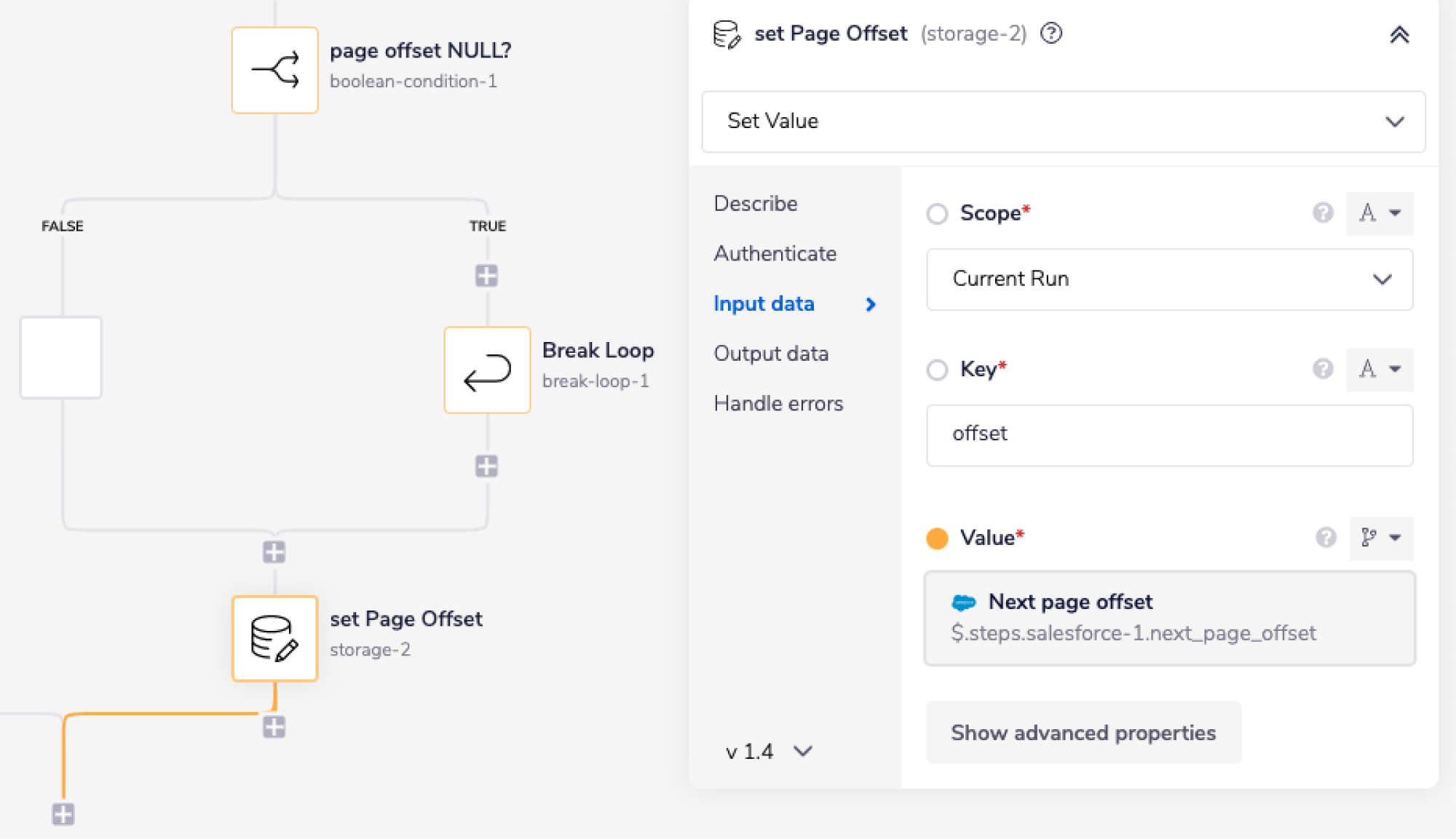Switch to the Output data tab
This screenshot has width=1456, height=839.
point(771,354)
